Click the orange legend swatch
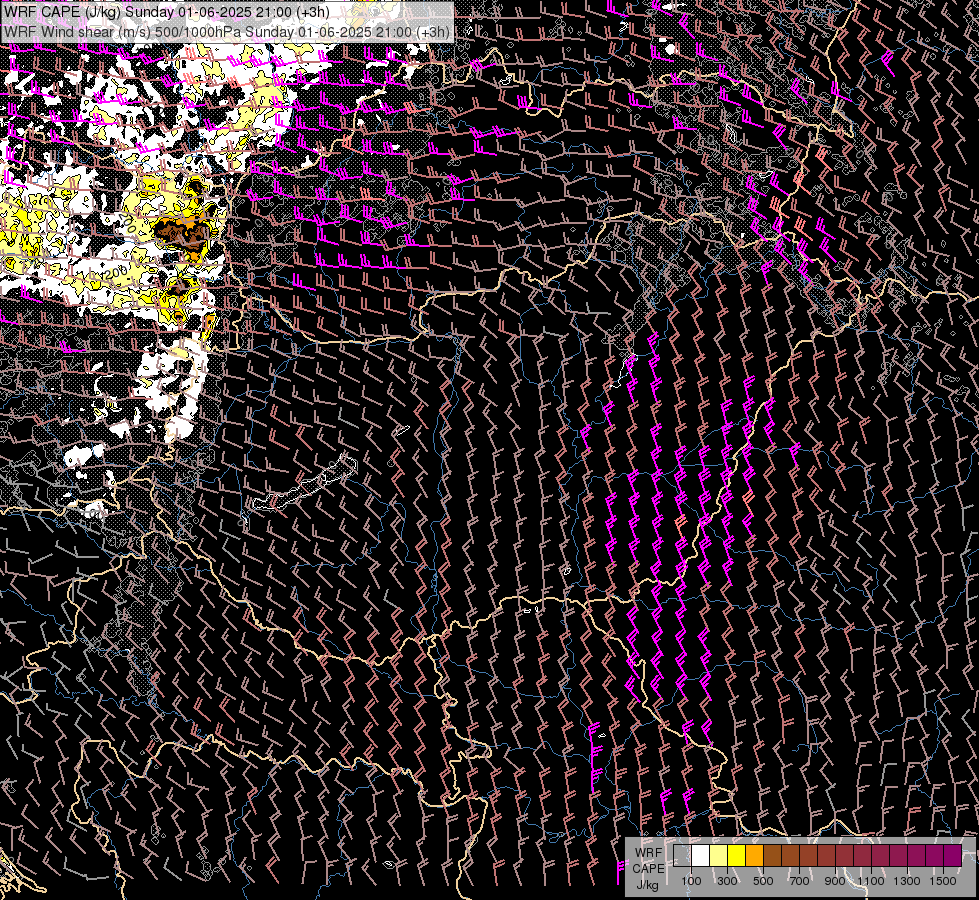Viewport: 979px width, 900px height. [754, 855]
